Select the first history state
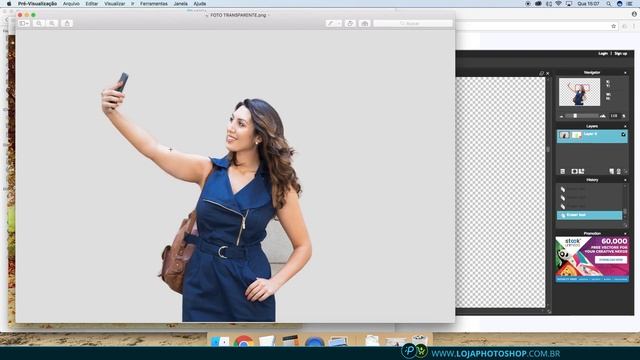The image size is (640, 360). tap(589, 189)
